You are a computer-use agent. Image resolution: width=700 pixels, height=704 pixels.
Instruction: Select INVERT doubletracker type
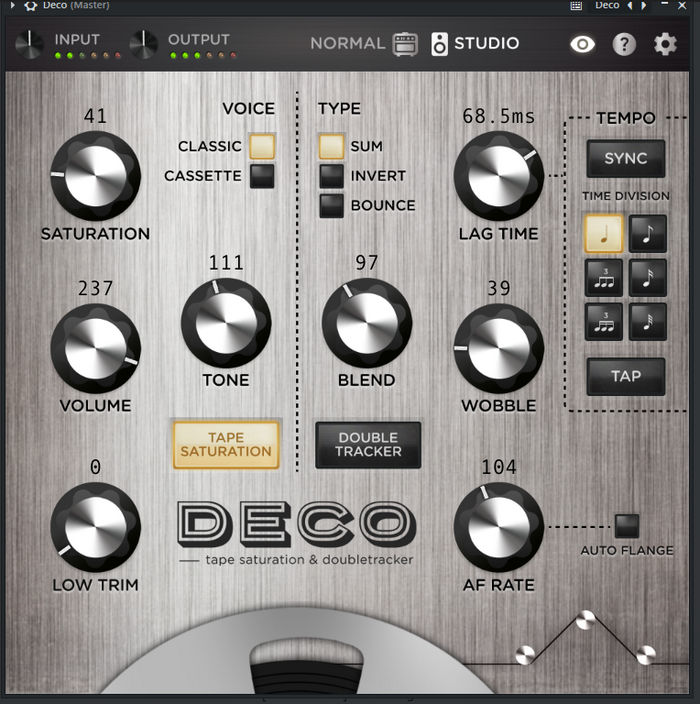331,176
